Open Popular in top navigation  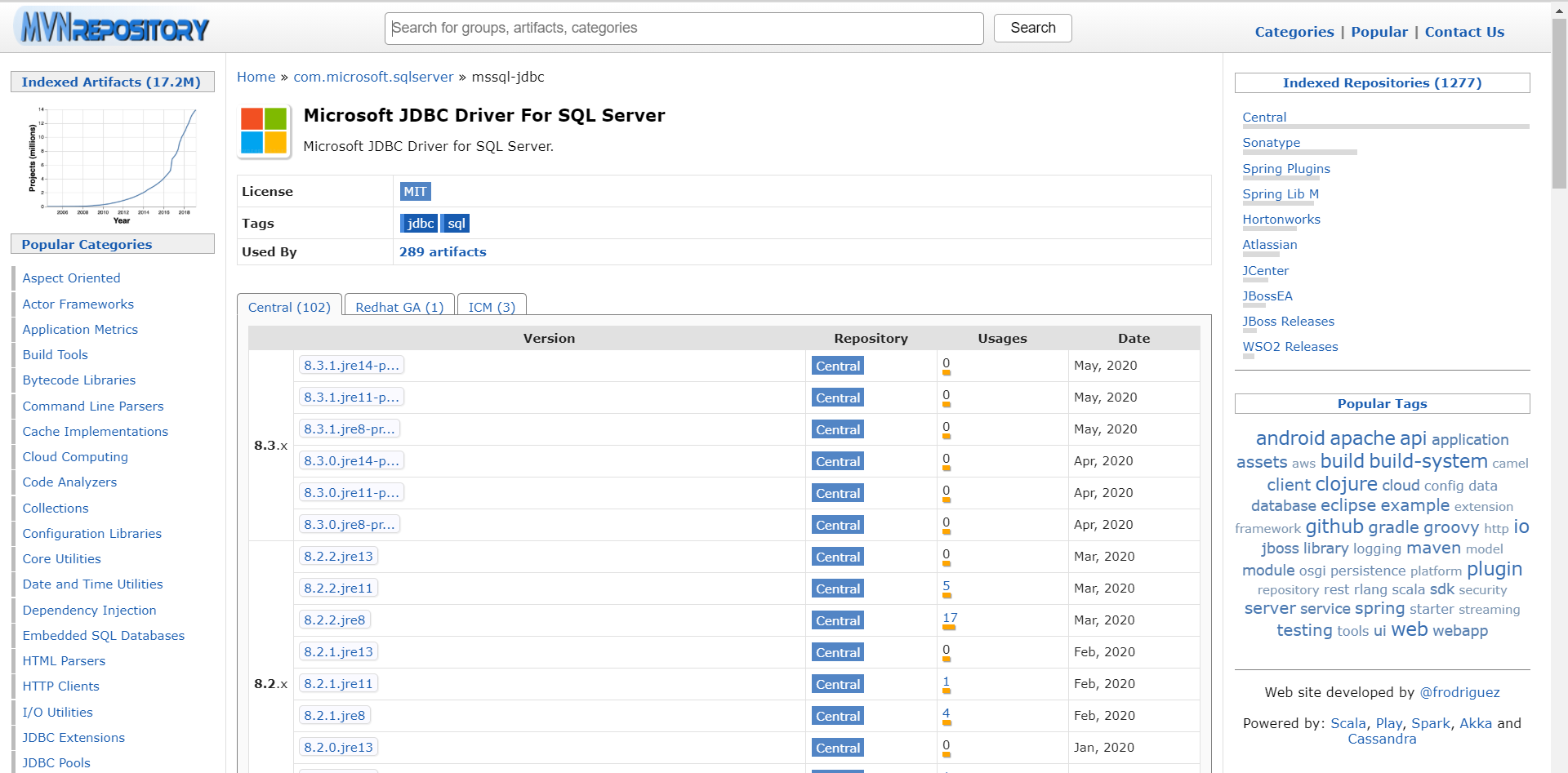click(1379, 32)
